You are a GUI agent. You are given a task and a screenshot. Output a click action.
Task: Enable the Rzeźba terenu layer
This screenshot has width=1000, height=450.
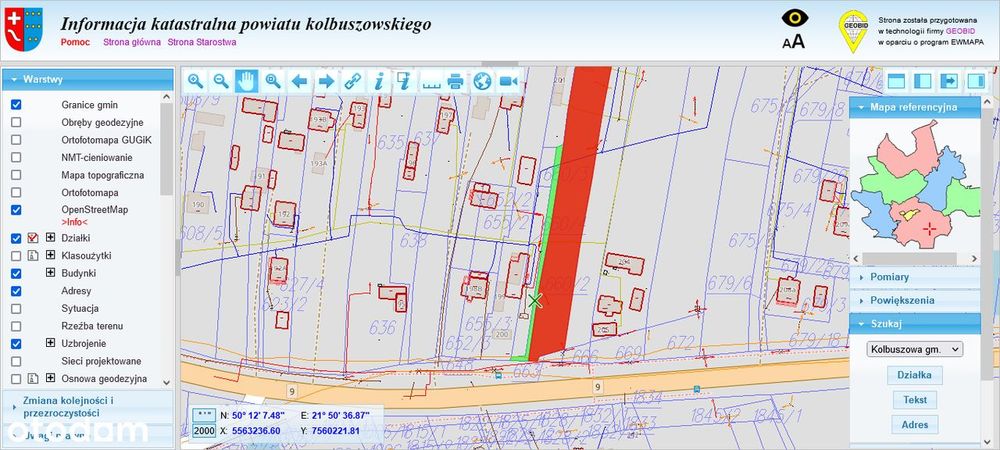pyautogui.click(x=16, y=326)
